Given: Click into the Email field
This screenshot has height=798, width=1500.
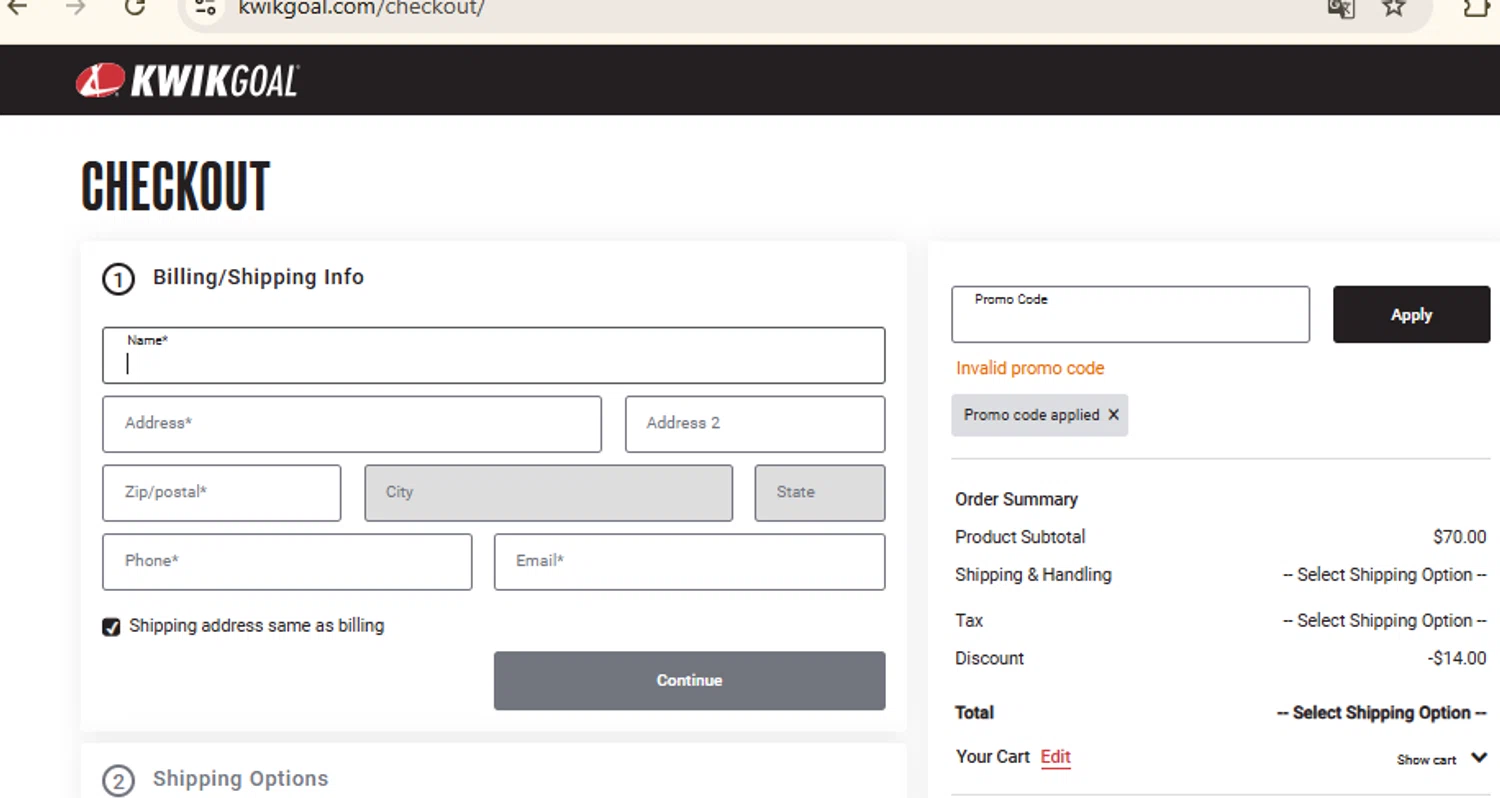Looking at the screenshot, I should [690, 562].
